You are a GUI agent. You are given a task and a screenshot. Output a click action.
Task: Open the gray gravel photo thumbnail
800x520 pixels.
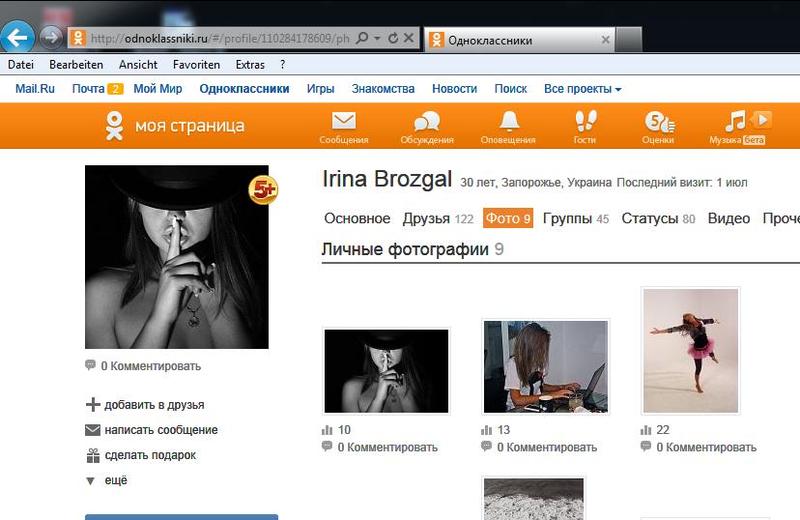point(534,499)
